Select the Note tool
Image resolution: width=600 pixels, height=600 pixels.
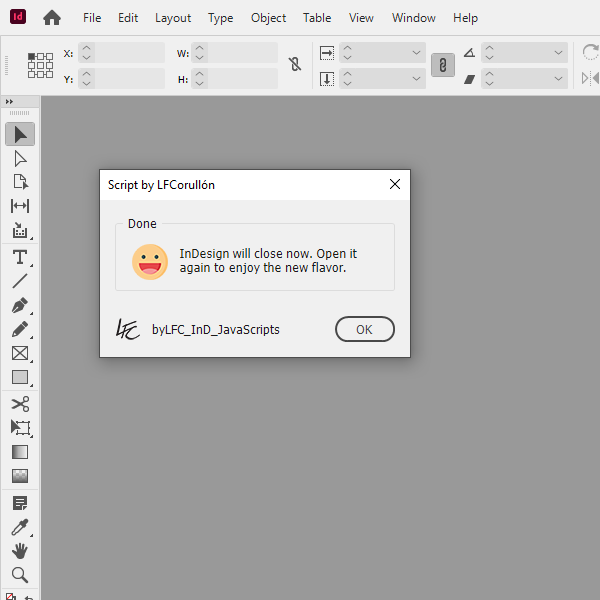point(20,503)
